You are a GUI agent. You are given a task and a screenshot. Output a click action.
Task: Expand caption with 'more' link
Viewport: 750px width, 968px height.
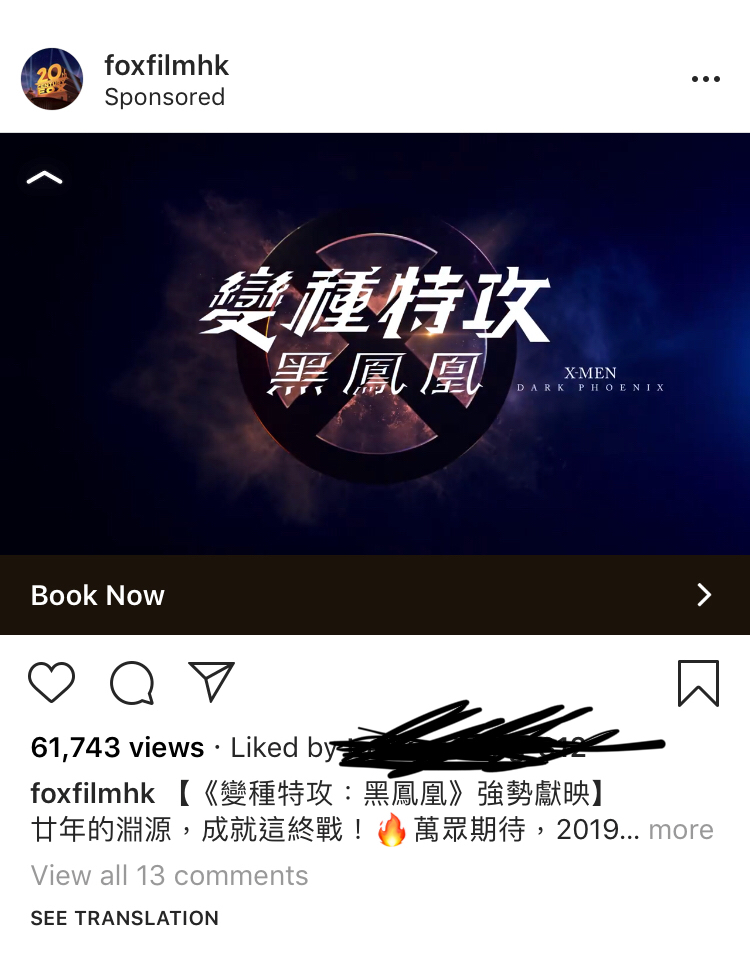(681, 830)
